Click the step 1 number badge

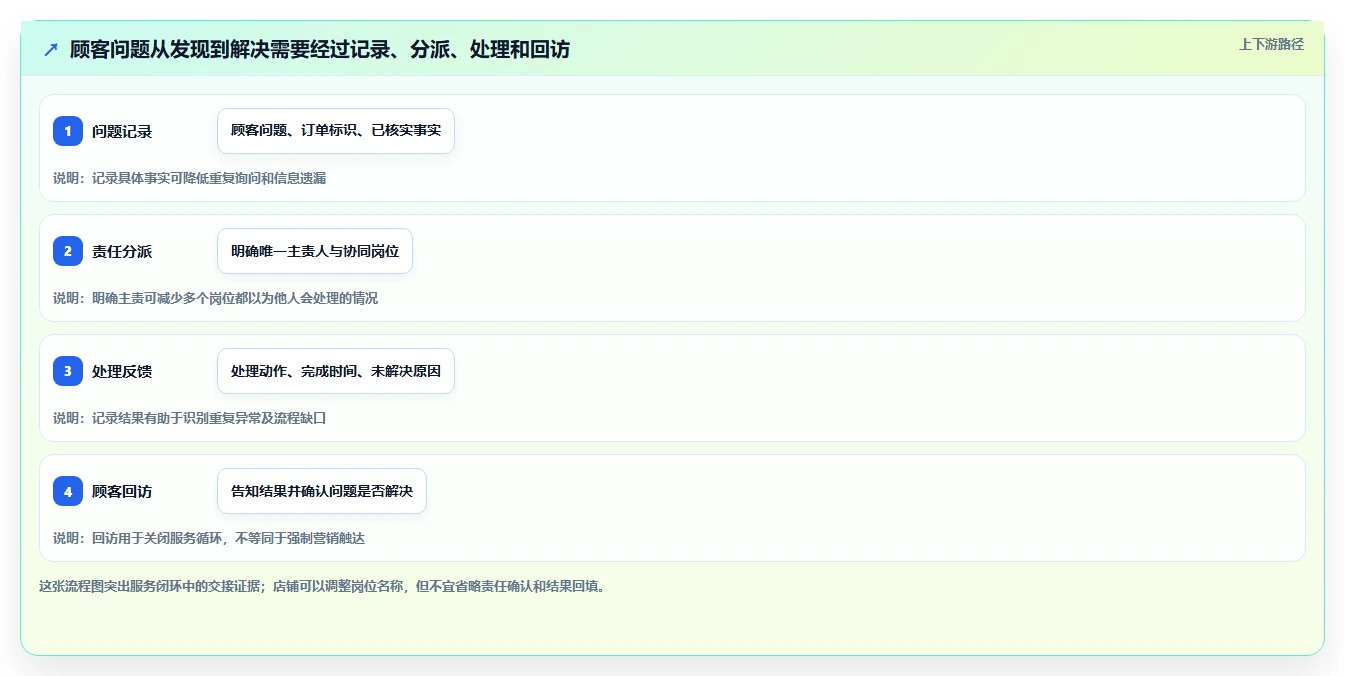(68, 131)
